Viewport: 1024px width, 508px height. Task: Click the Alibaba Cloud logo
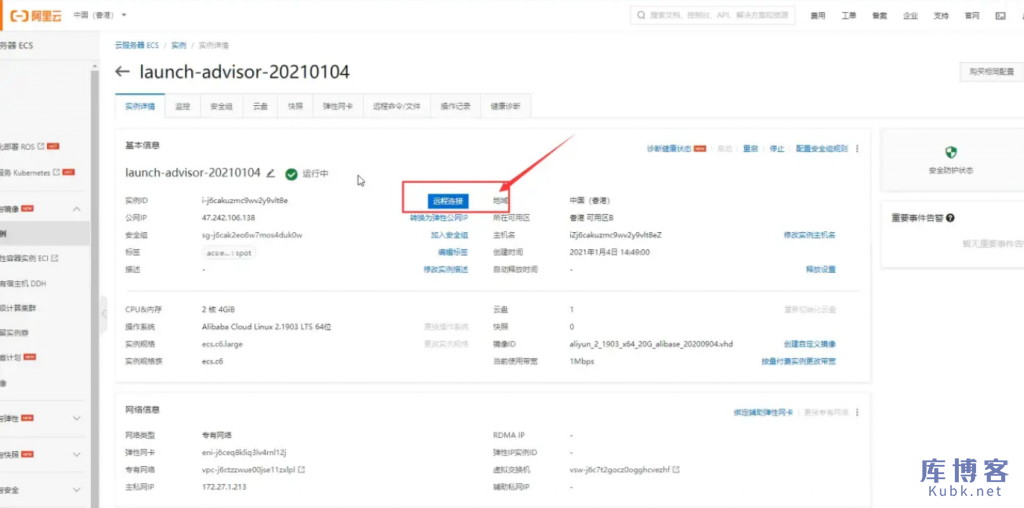pyautogui.click(x=32, y=15)
